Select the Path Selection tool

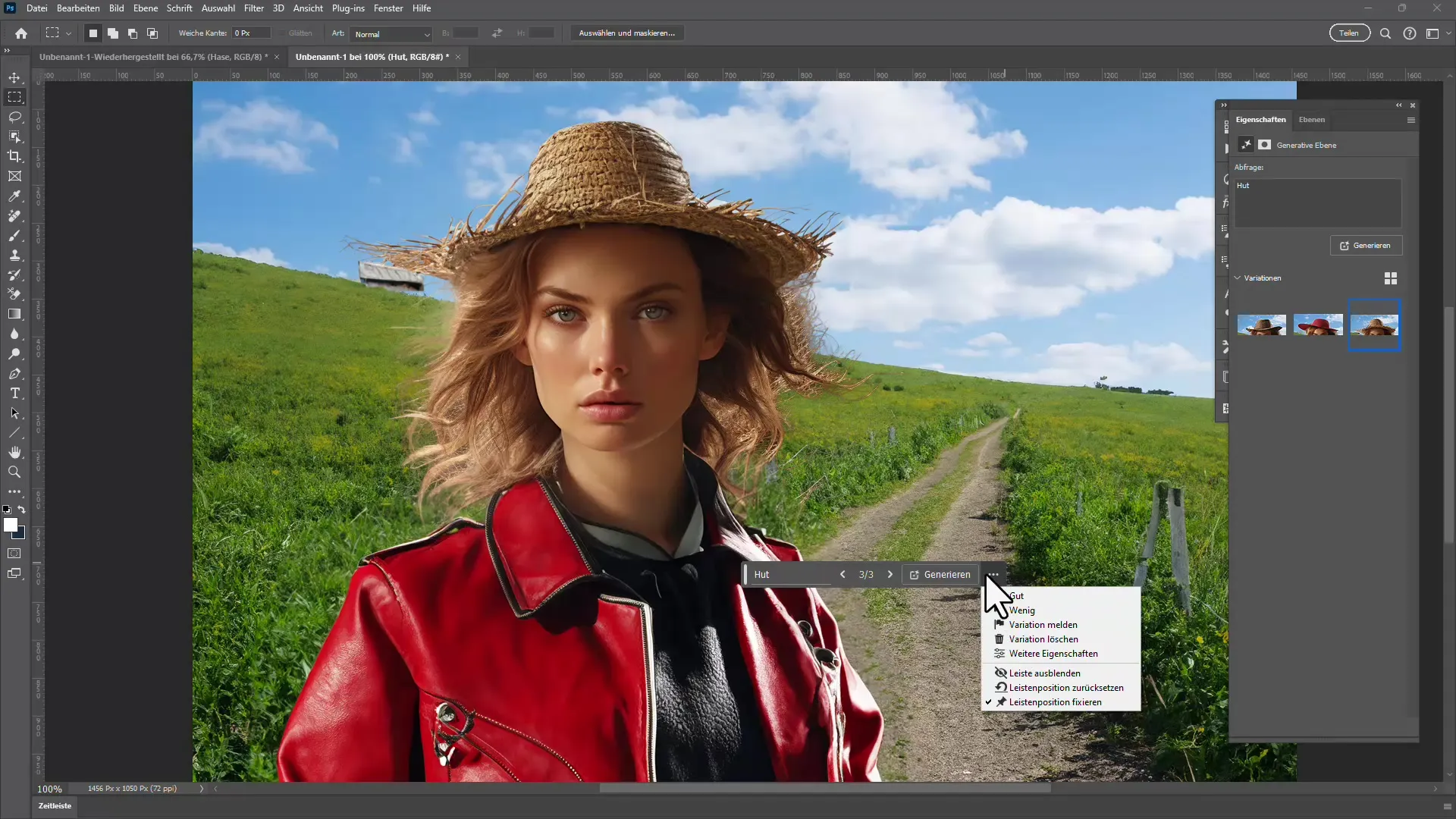click(14, 413)
